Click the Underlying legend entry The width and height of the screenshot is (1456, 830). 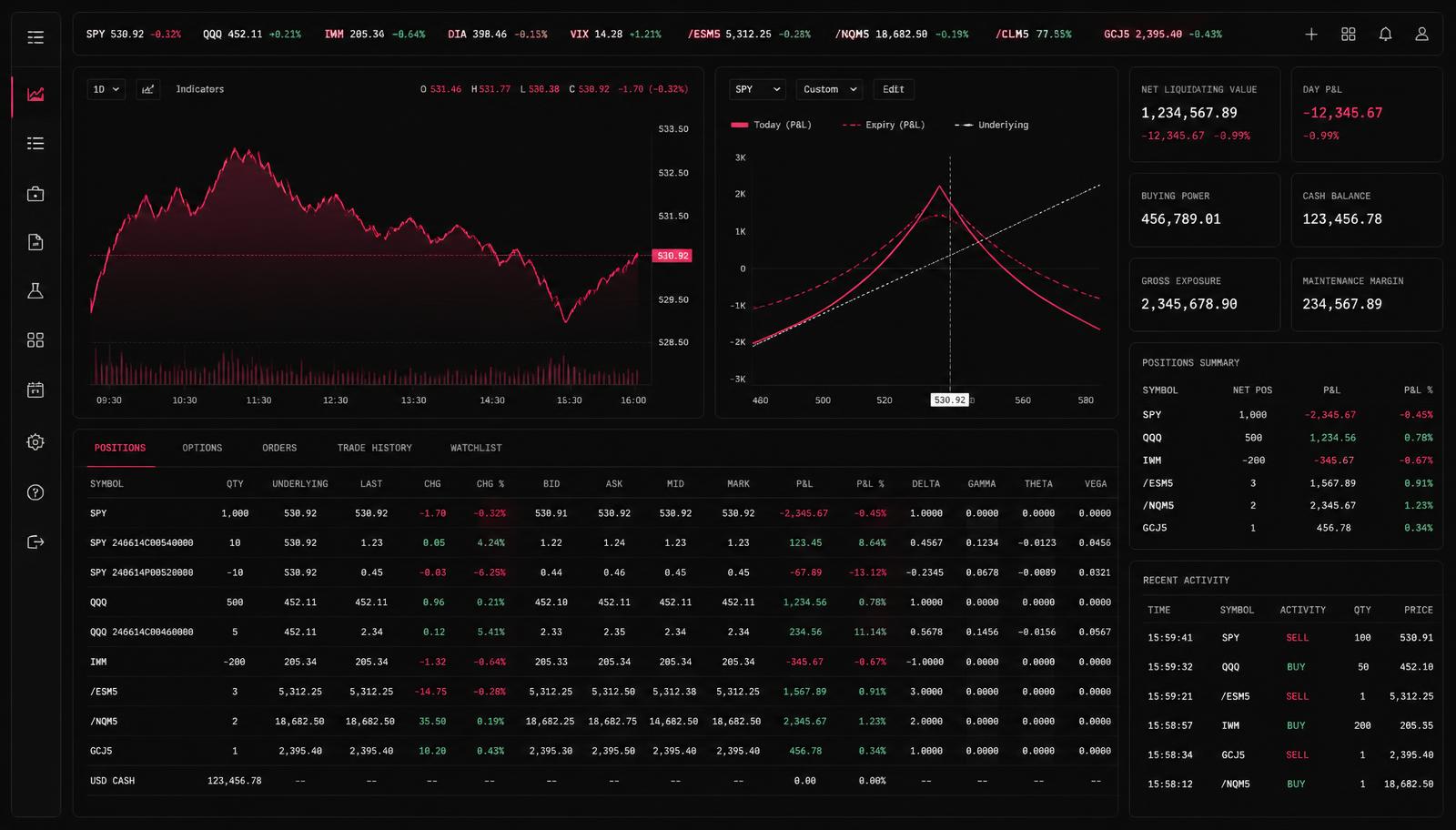point(992,126)
